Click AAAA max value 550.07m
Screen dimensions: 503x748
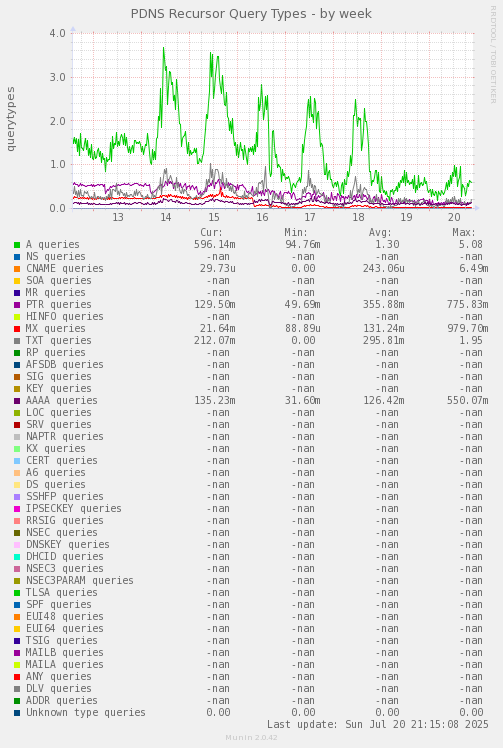pyautogui.click(x=468, y=400)
